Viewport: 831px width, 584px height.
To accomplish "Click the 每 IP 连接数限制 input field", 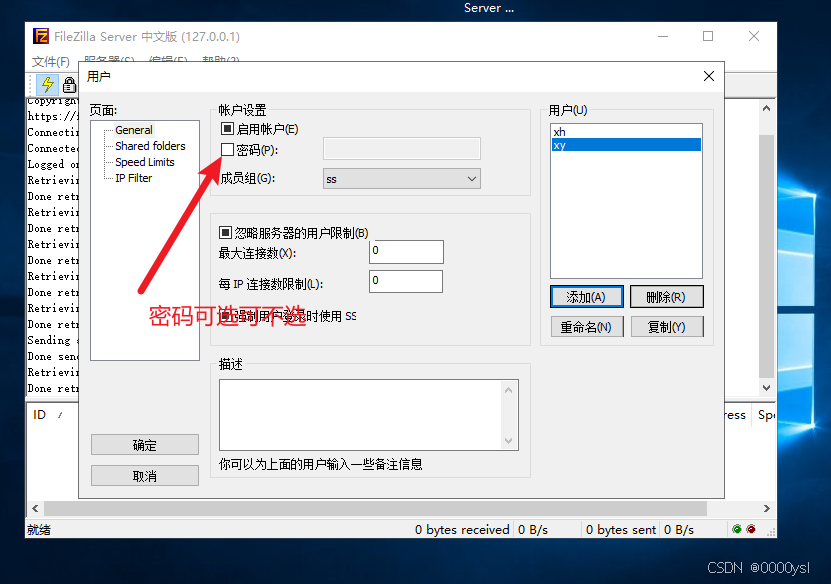I will 406,281.
